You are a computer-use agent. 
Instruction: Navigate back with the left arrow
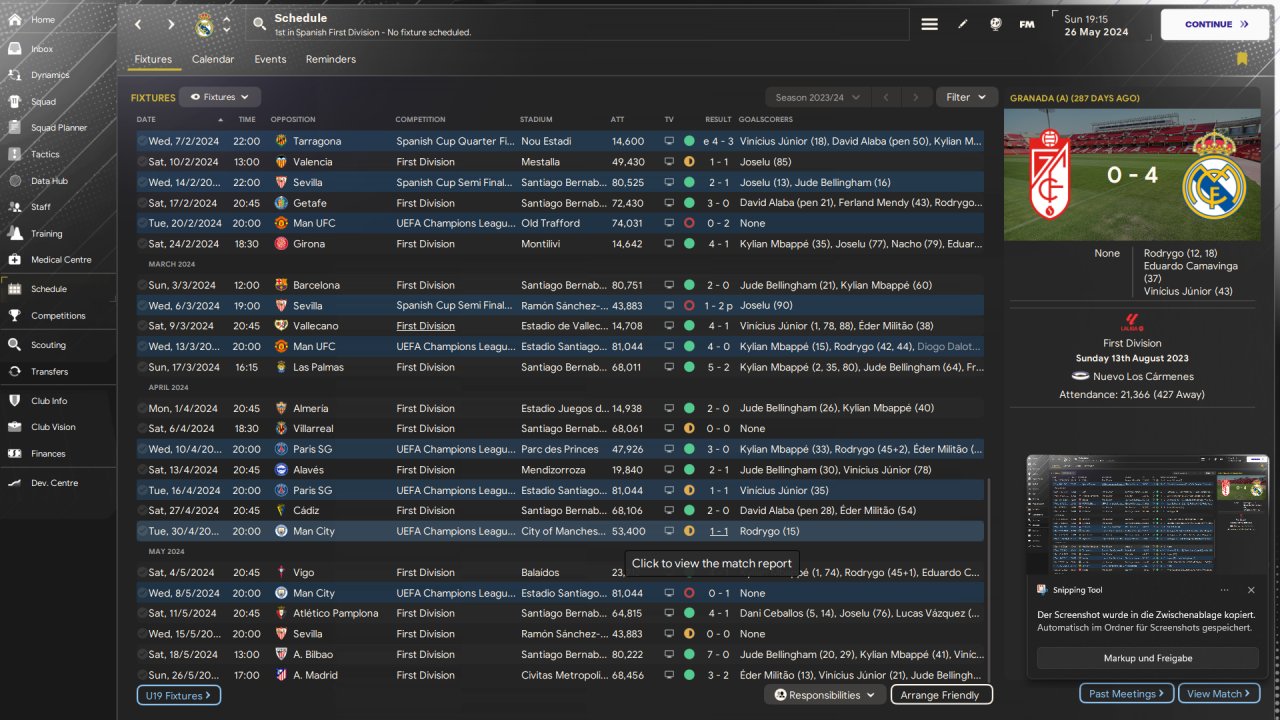click(138, 24)
